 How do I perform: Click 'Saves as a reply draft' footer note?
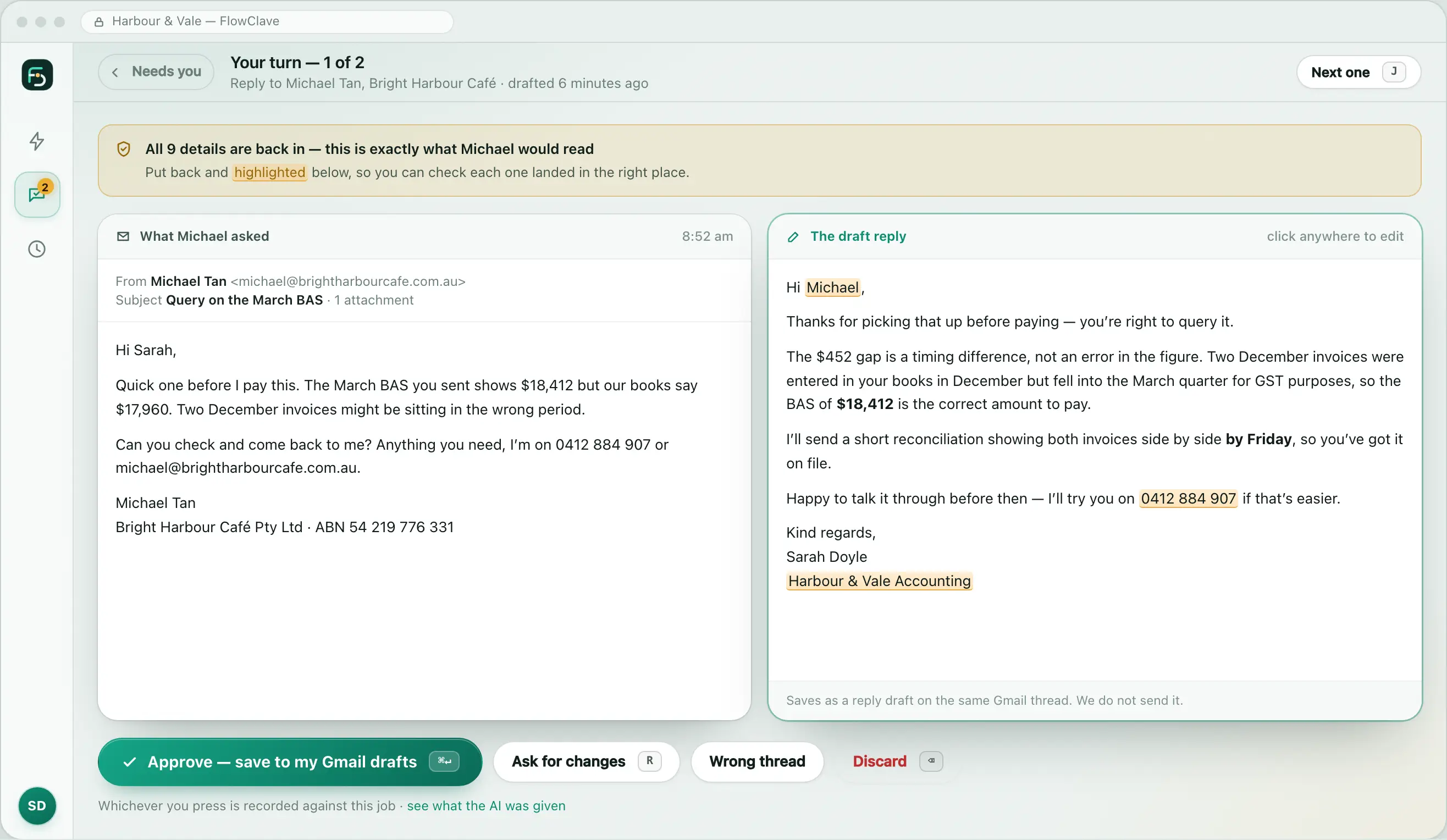click(984, 700)
